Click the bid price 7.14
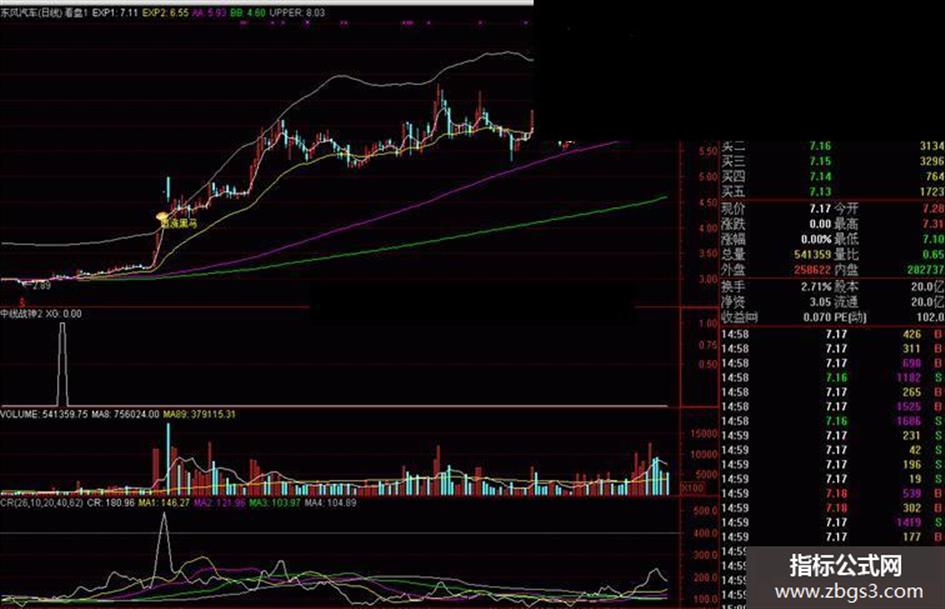Image resolution: width=945 pixels, height=609 pixels. [x=820, y=177]
